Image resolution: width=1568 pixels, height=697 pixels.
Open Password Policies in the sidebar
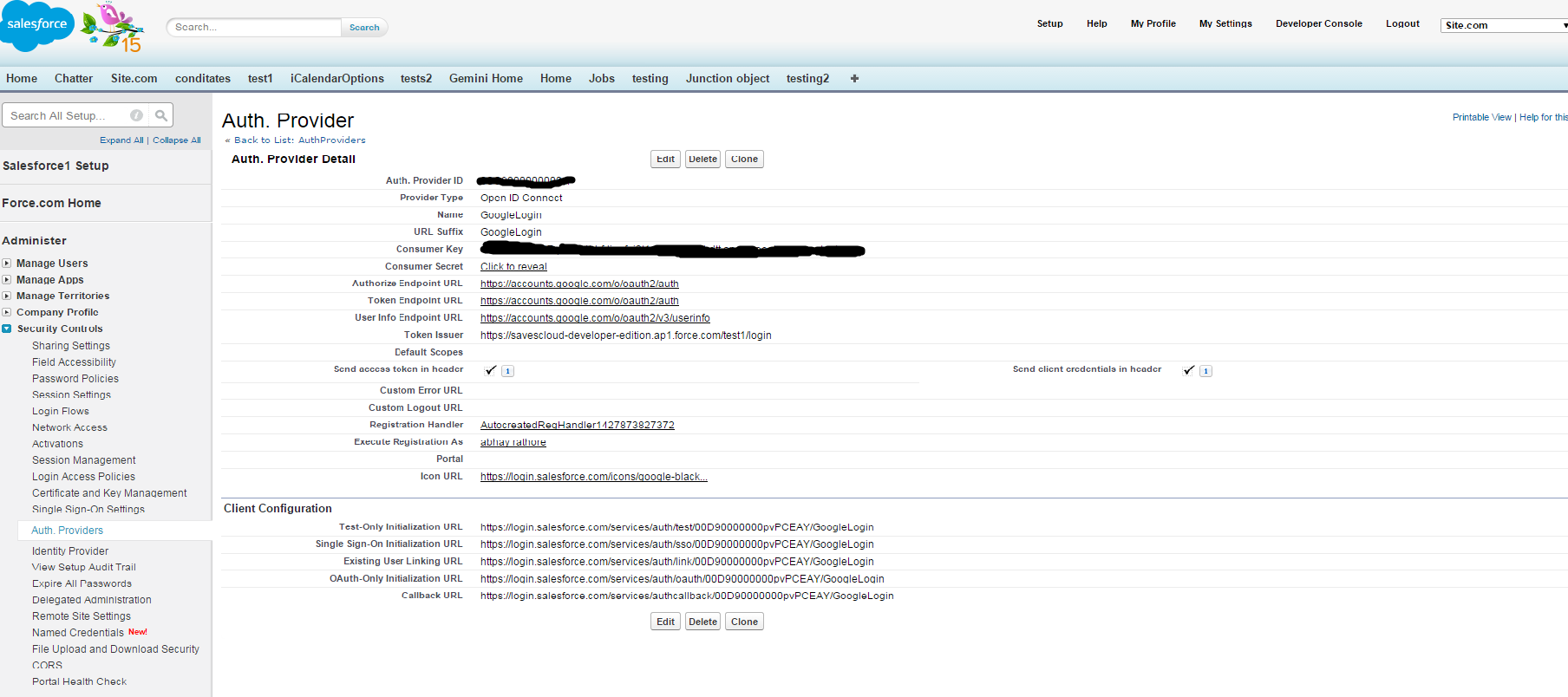[75, 379]
